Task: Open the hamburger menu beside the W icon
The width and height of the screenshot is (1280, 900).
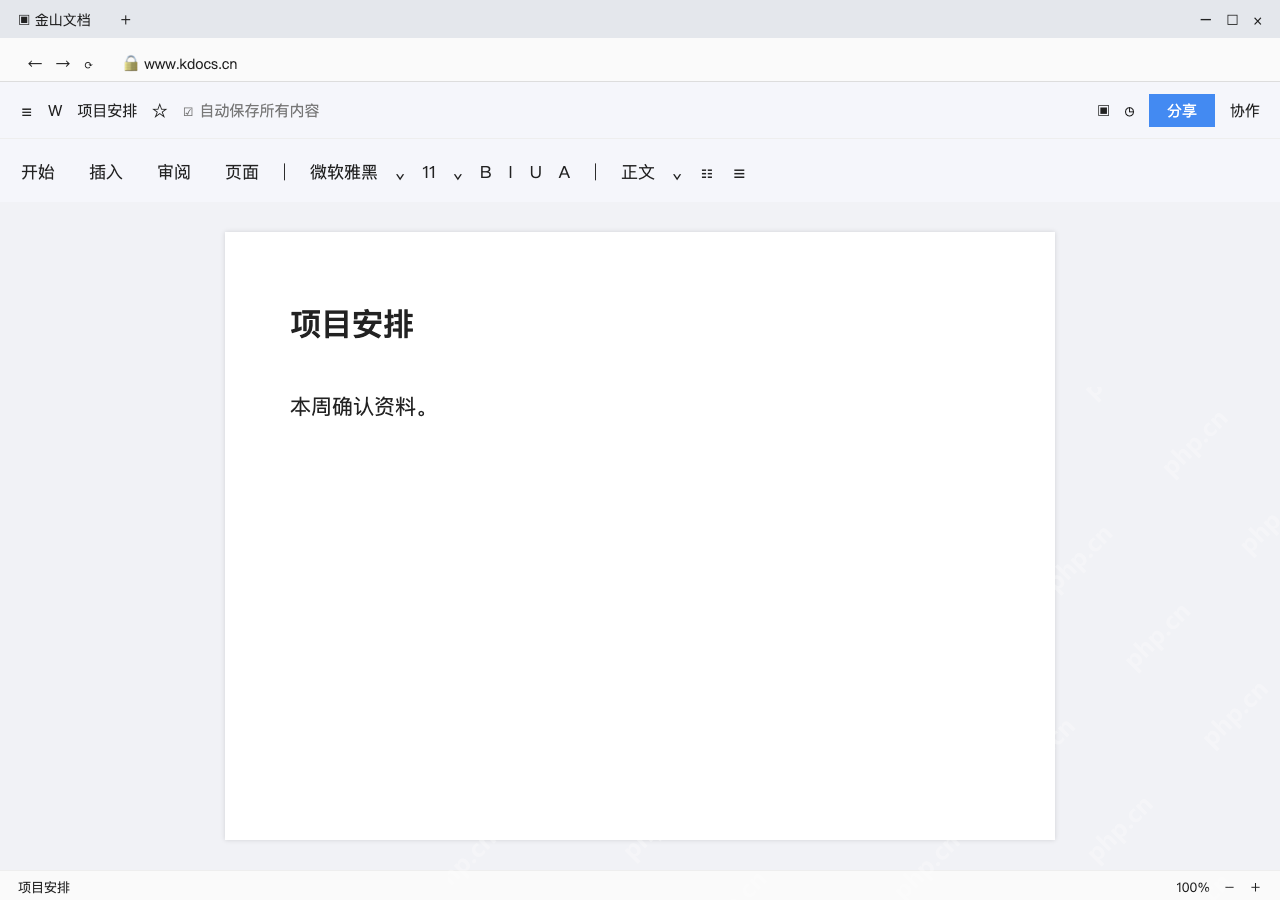Action: click(x=26, y=112)
